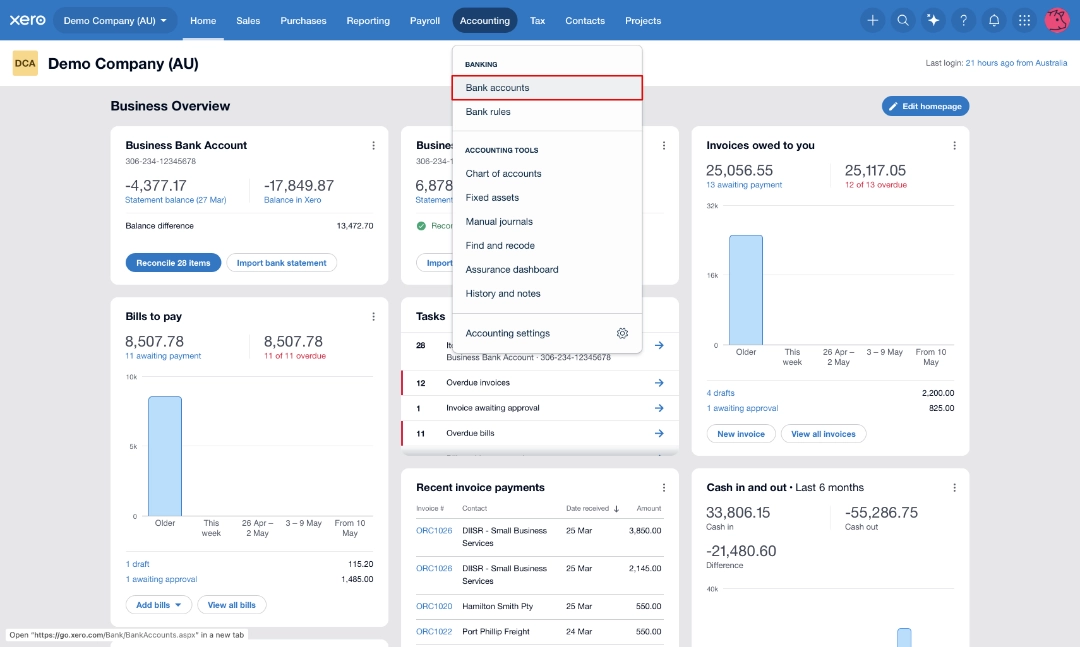1080x647 pixels.
Task: Open the apps grid icon
Action: click(x=1024, y=21)
